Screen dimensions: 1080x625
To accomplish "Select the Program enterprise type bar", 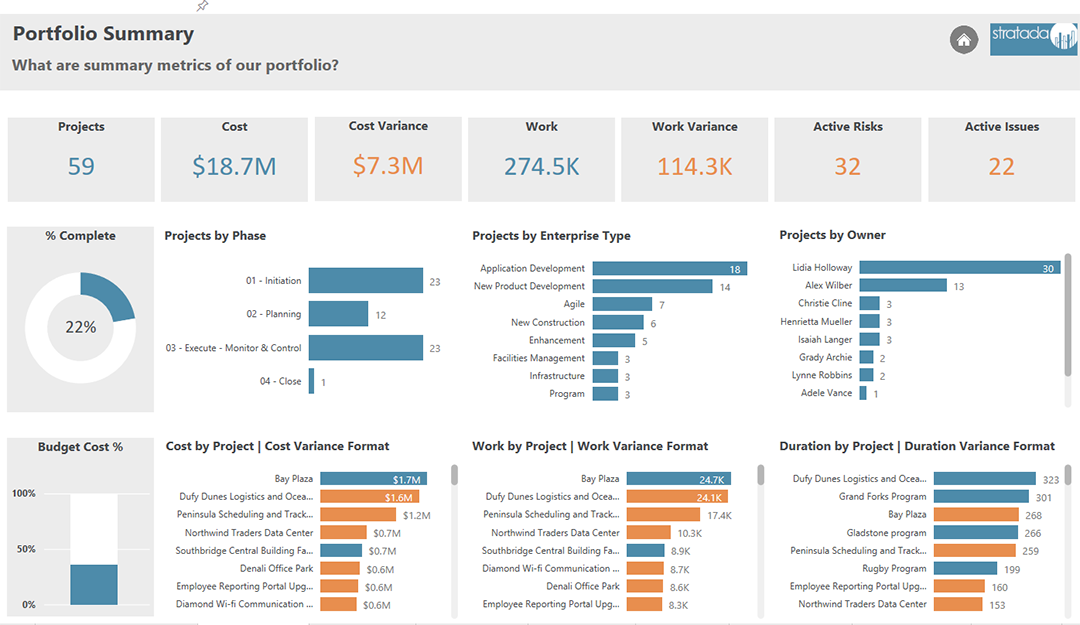I will point(605,393).
